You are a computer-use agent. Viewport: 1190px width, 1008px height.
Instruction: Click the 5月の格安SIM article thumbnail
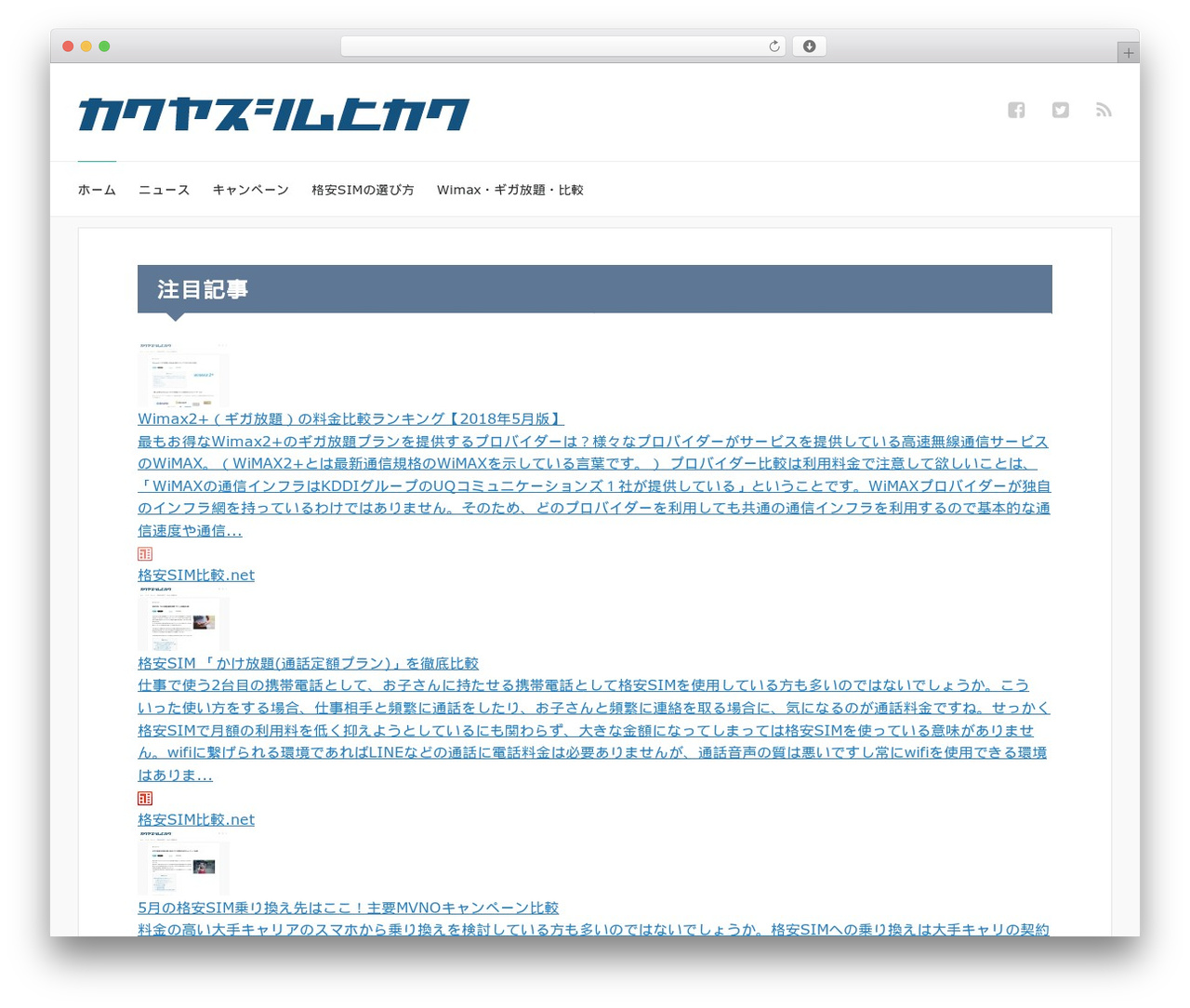(x=183, y=863)
